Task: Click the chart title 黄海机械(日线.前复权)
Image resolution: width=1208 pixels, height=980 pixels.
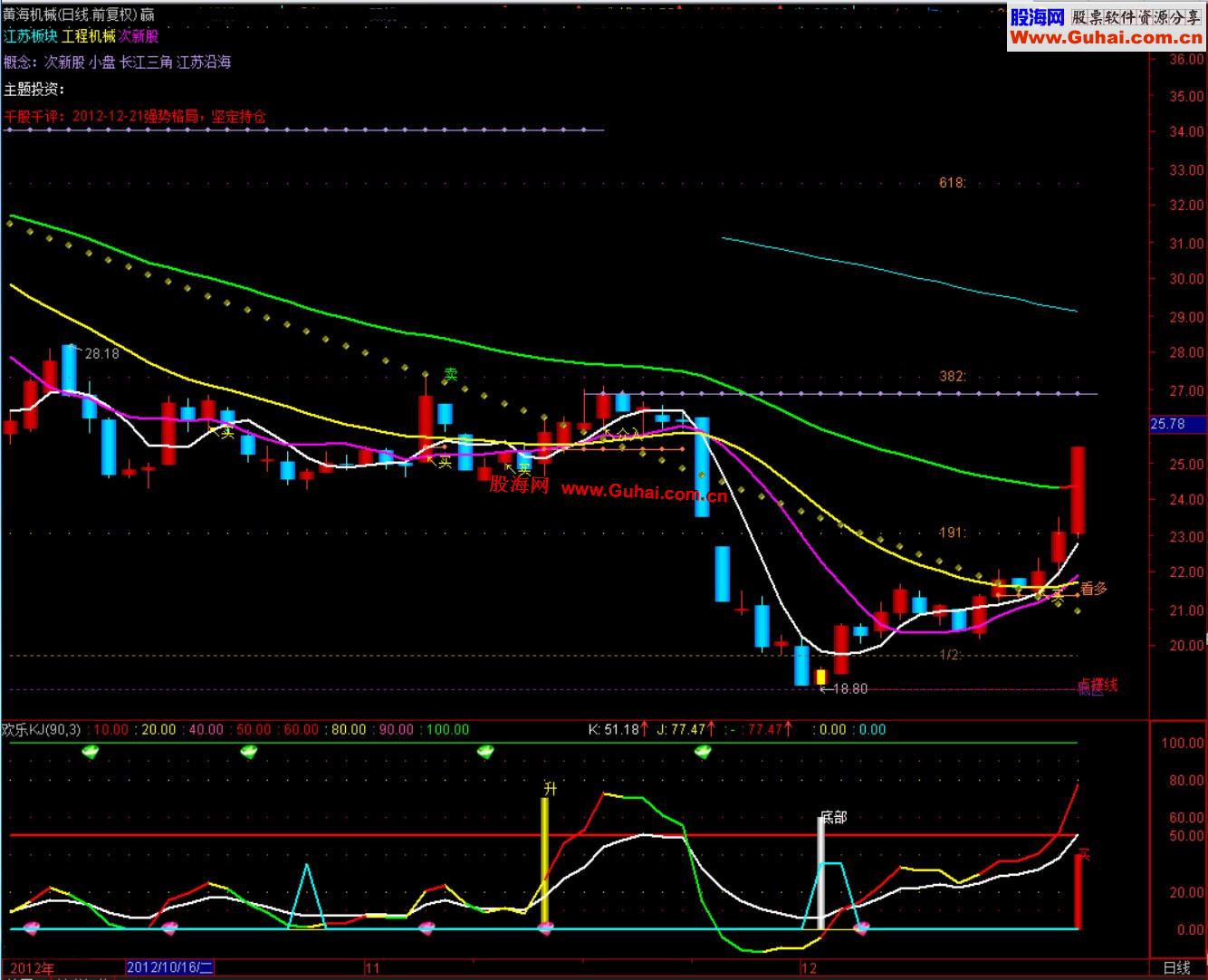Action: 71,13
